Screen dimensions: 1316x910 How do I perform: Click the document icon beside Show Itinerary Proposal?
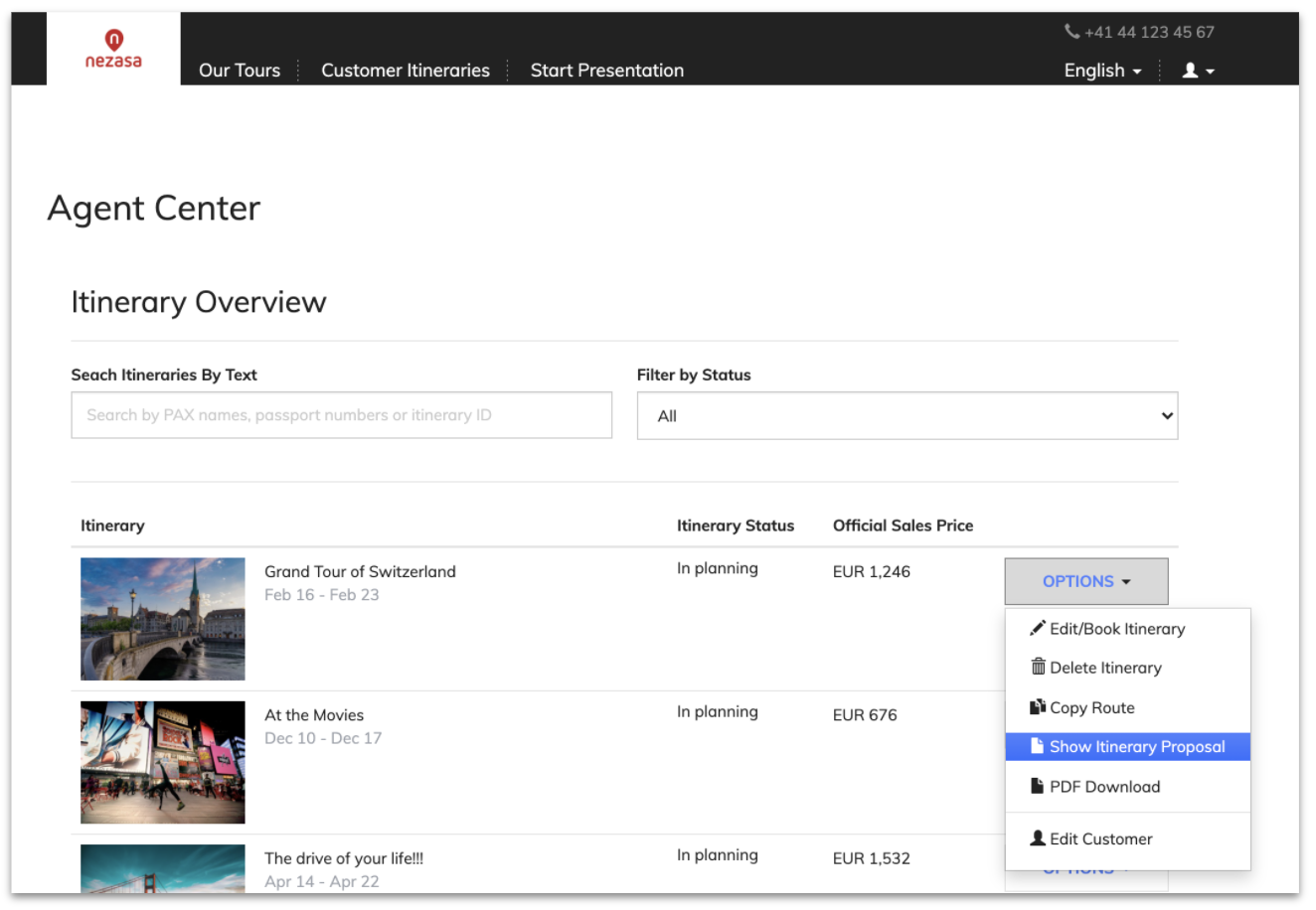pyautogui.click(x=1037, y=746)
